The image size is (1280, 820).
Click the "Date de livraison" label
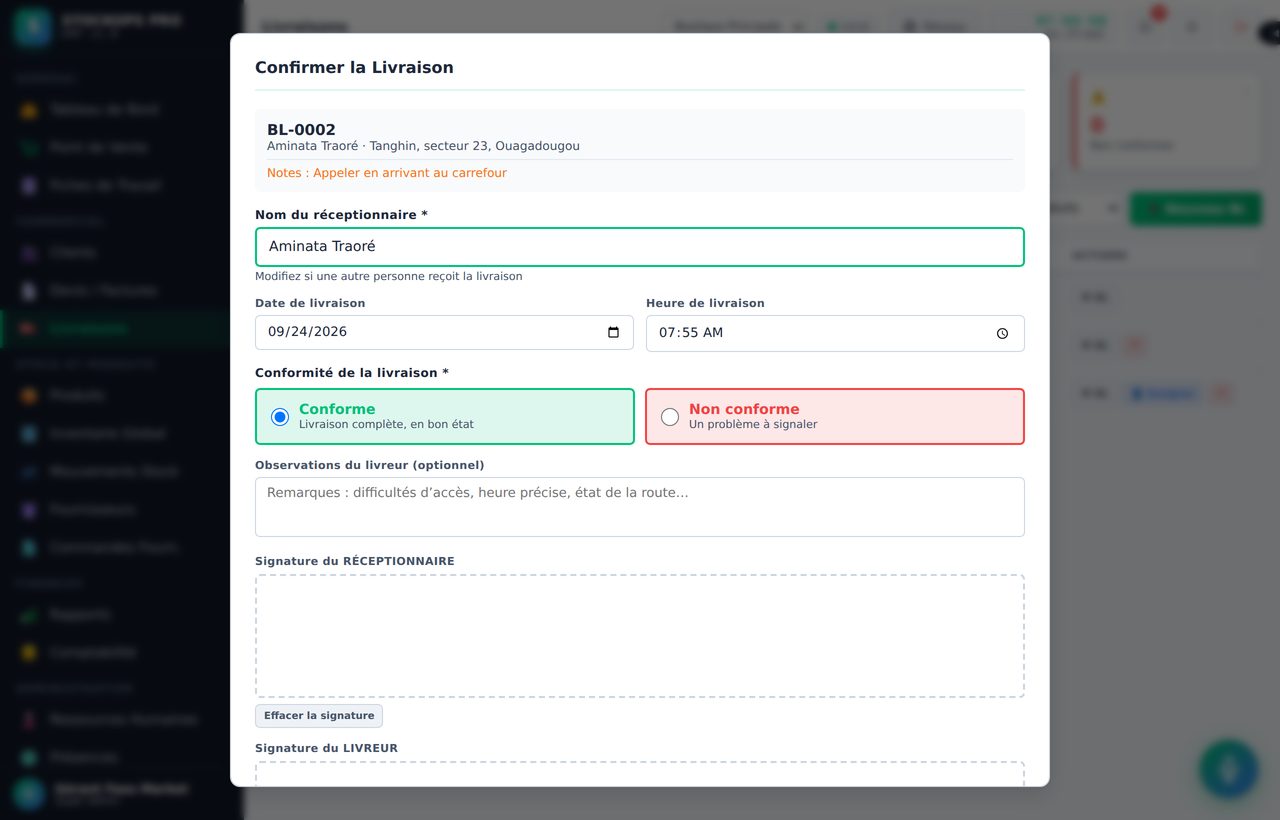tap(310, 303)
